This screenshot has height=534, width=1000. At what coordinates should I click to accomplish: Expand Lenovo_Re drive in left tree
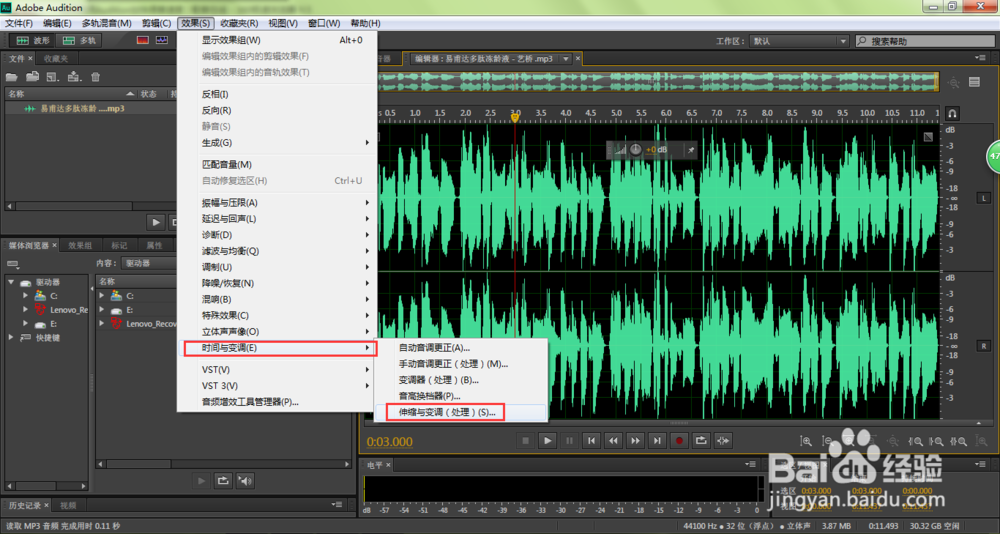click(26, 310)
